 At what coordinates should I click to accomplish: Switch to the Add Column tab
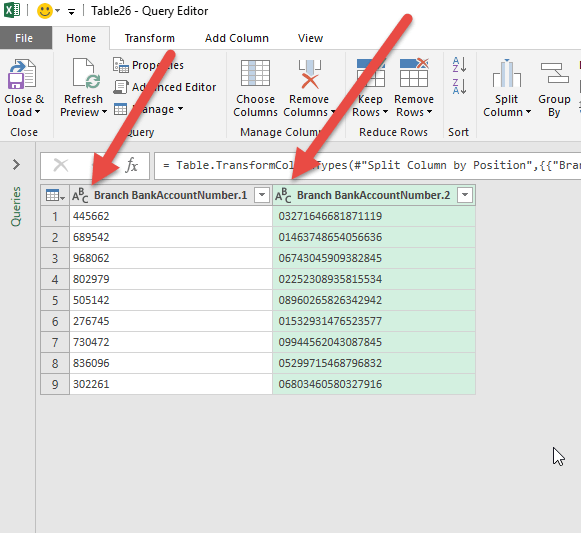point(237,38)
